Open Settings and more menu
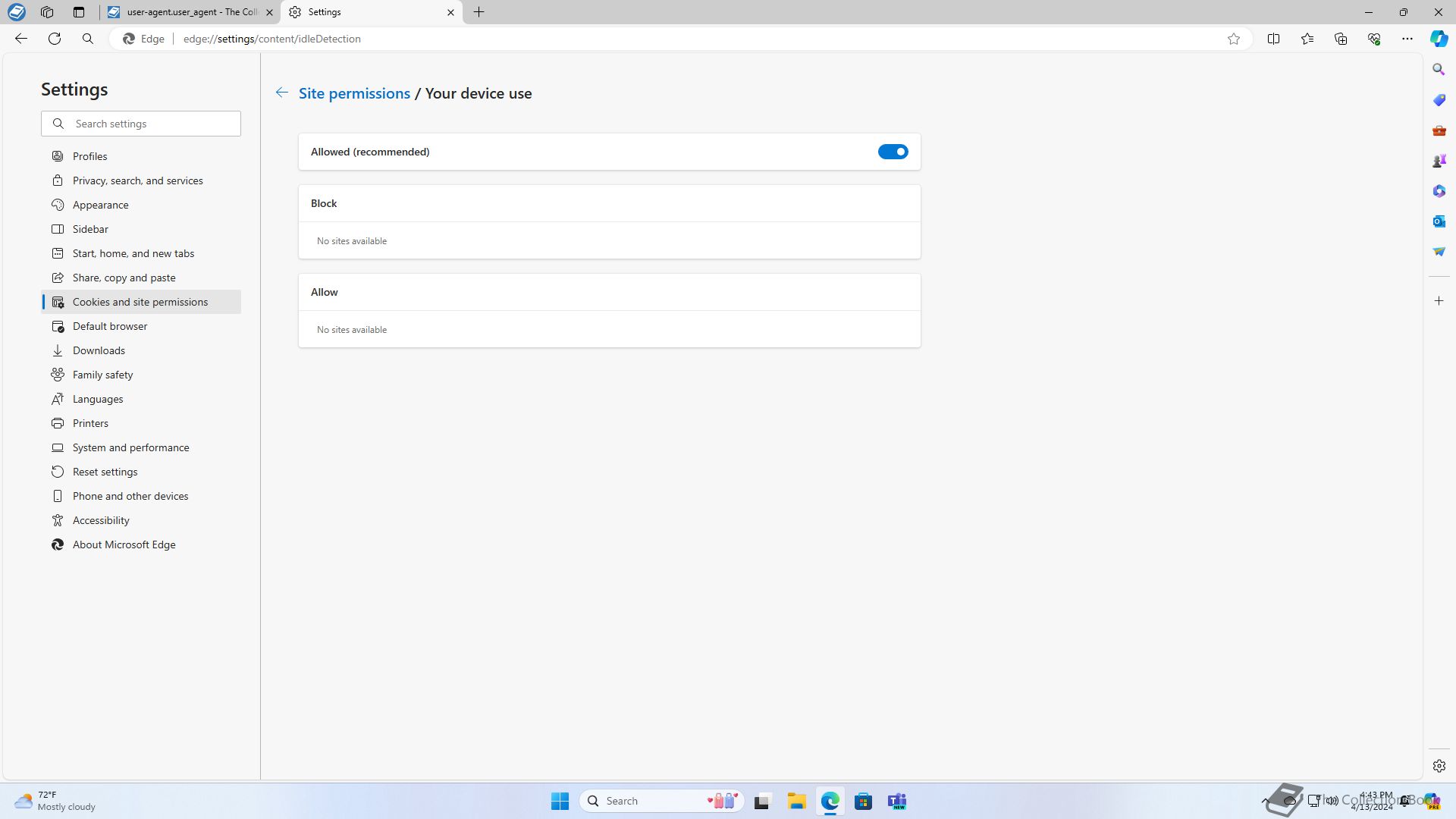Image resolution: width=1456 pixels, height=819 pixels. click(x=1407, y=39)
